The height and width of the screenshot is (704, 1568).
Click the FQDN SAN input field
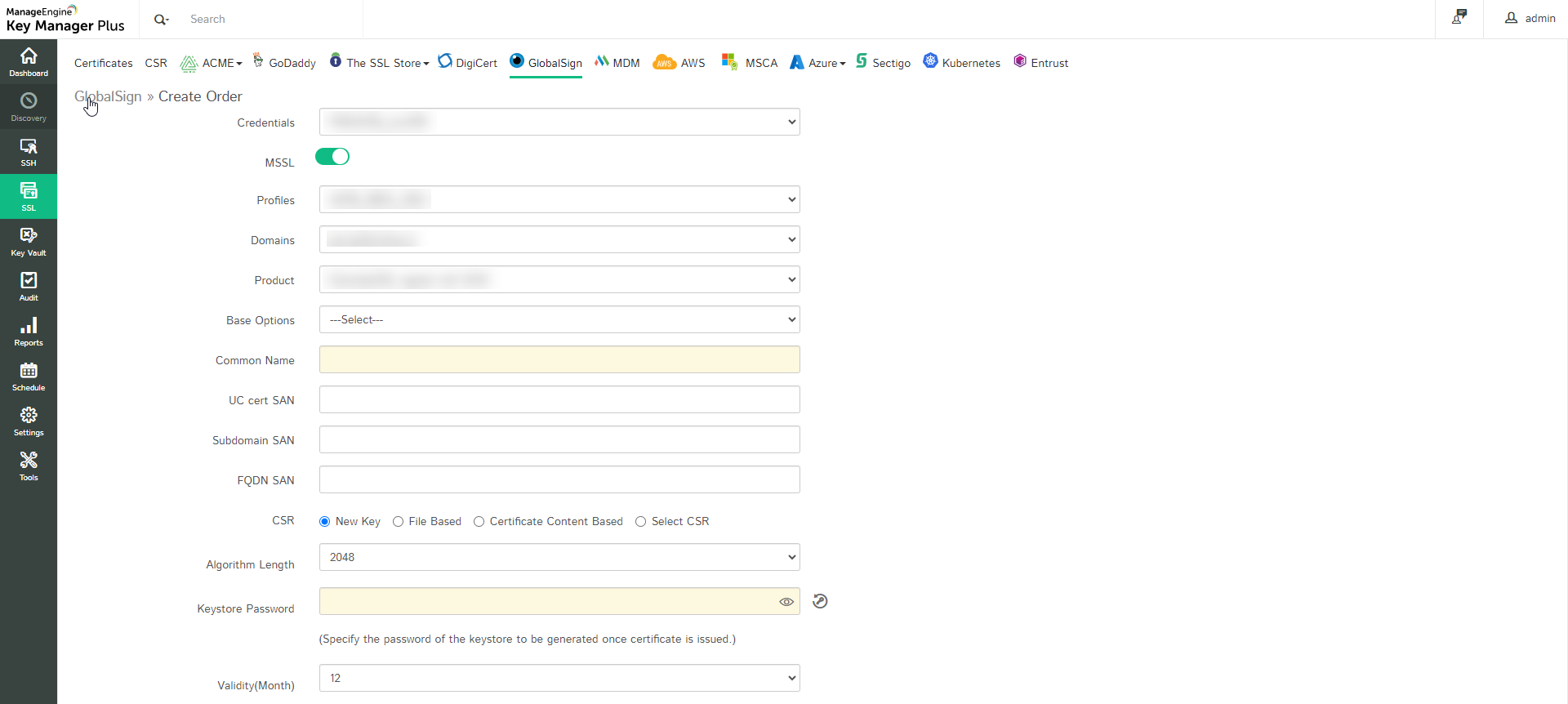pyautogui.click(x=559, y=479)
